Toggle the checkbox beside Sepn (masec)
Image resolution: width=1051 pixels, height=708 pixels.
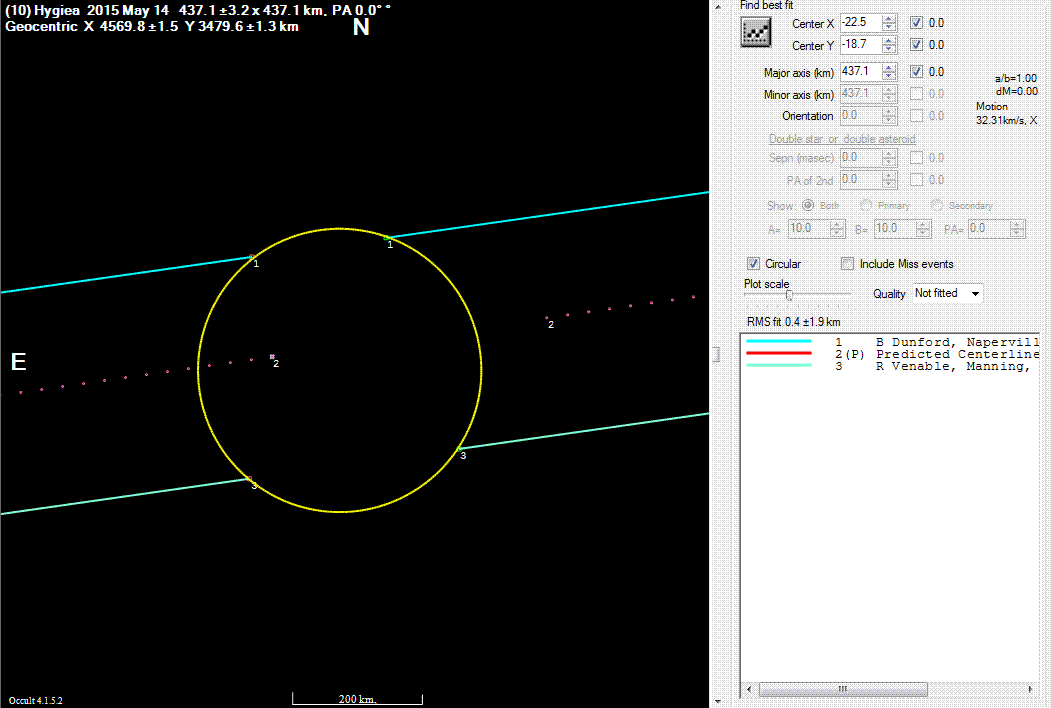click(x=916, y=158)
